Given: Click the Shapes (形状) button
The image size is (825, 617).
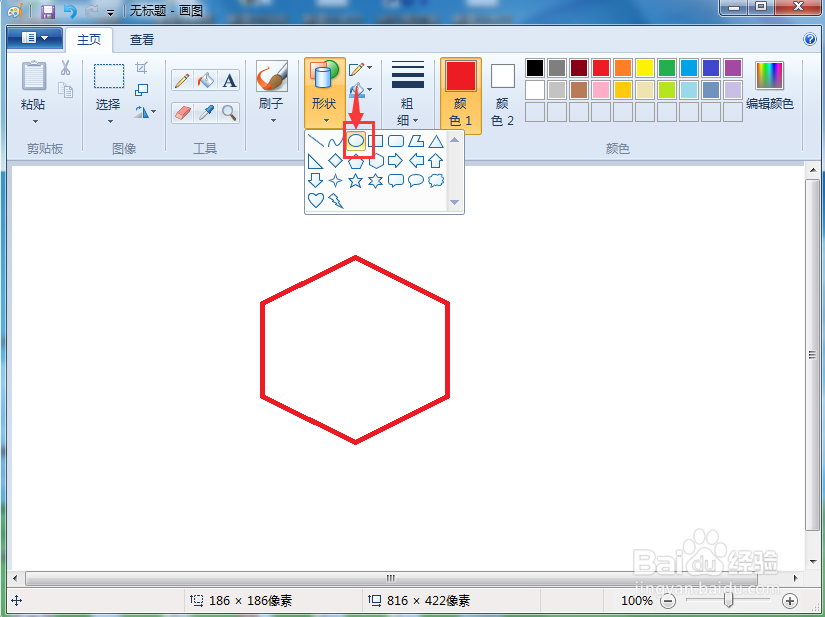Looking at the screenshot, I should pyautogui.click(x=325, y=93).
